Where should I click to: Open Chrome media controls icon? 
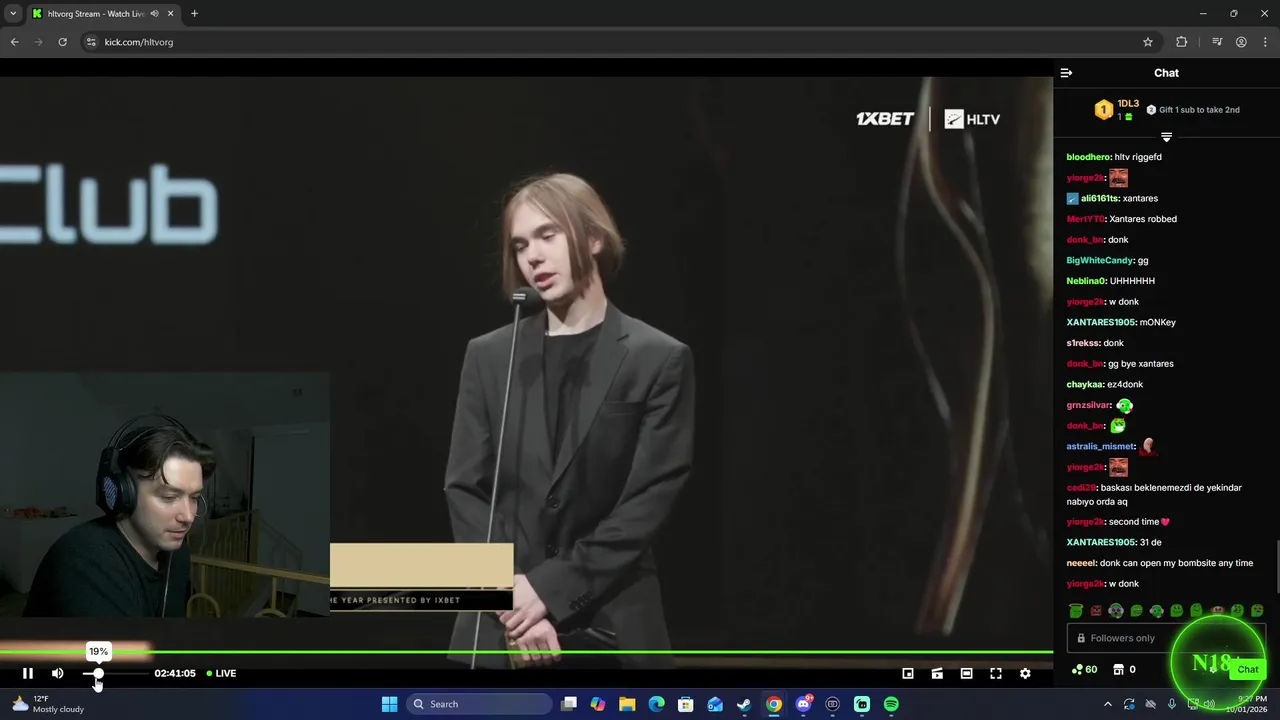1217,42
